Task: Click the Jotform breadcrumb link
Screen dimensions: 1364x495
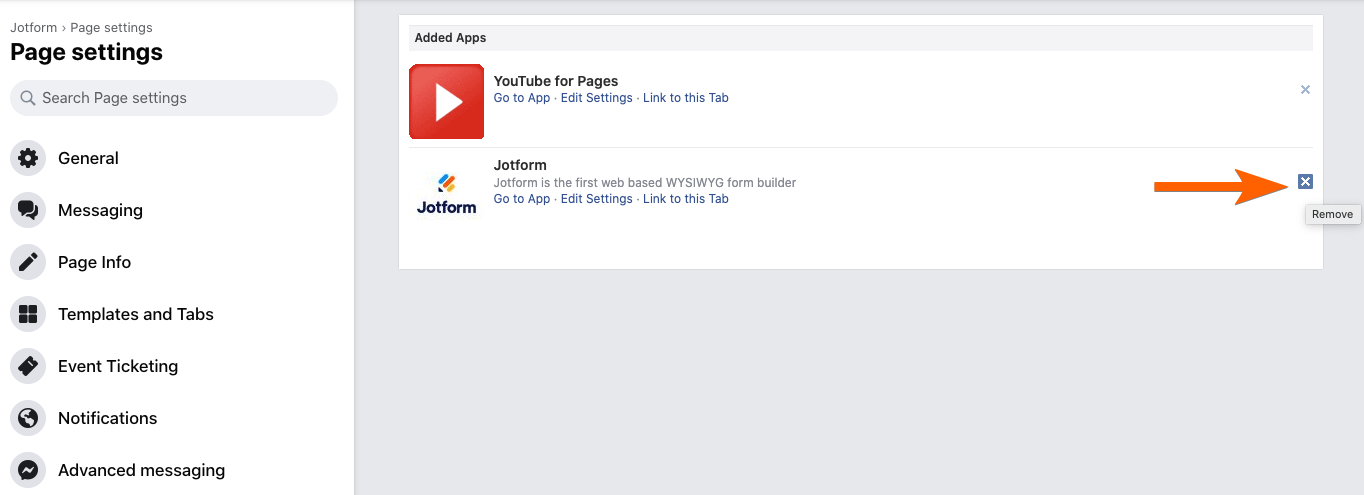Action: point(33,28)
